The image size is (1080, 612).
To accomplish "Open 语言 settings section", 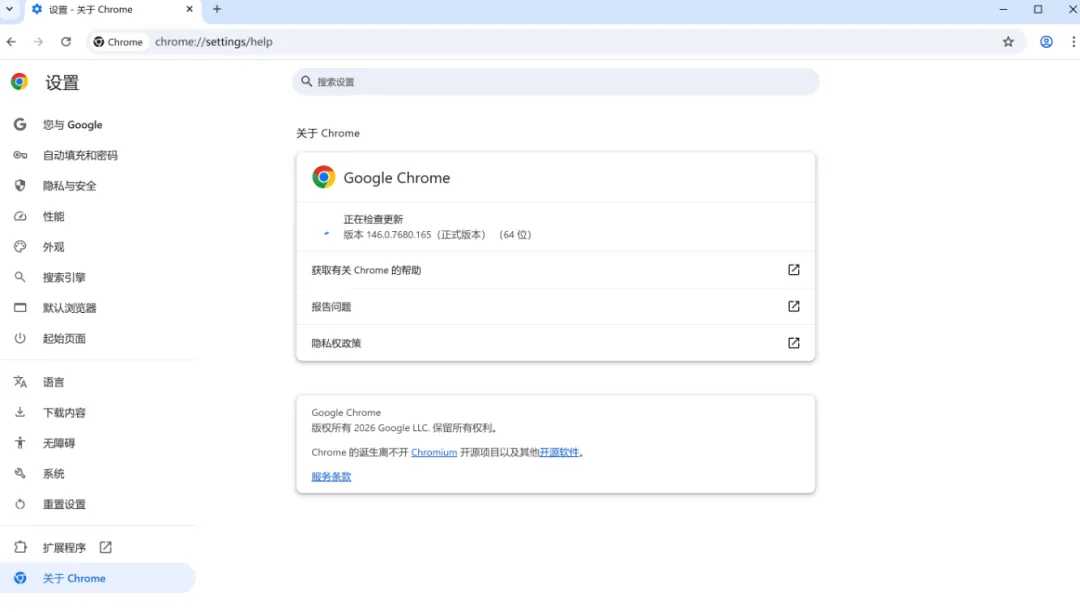I will tap(98, 382).
